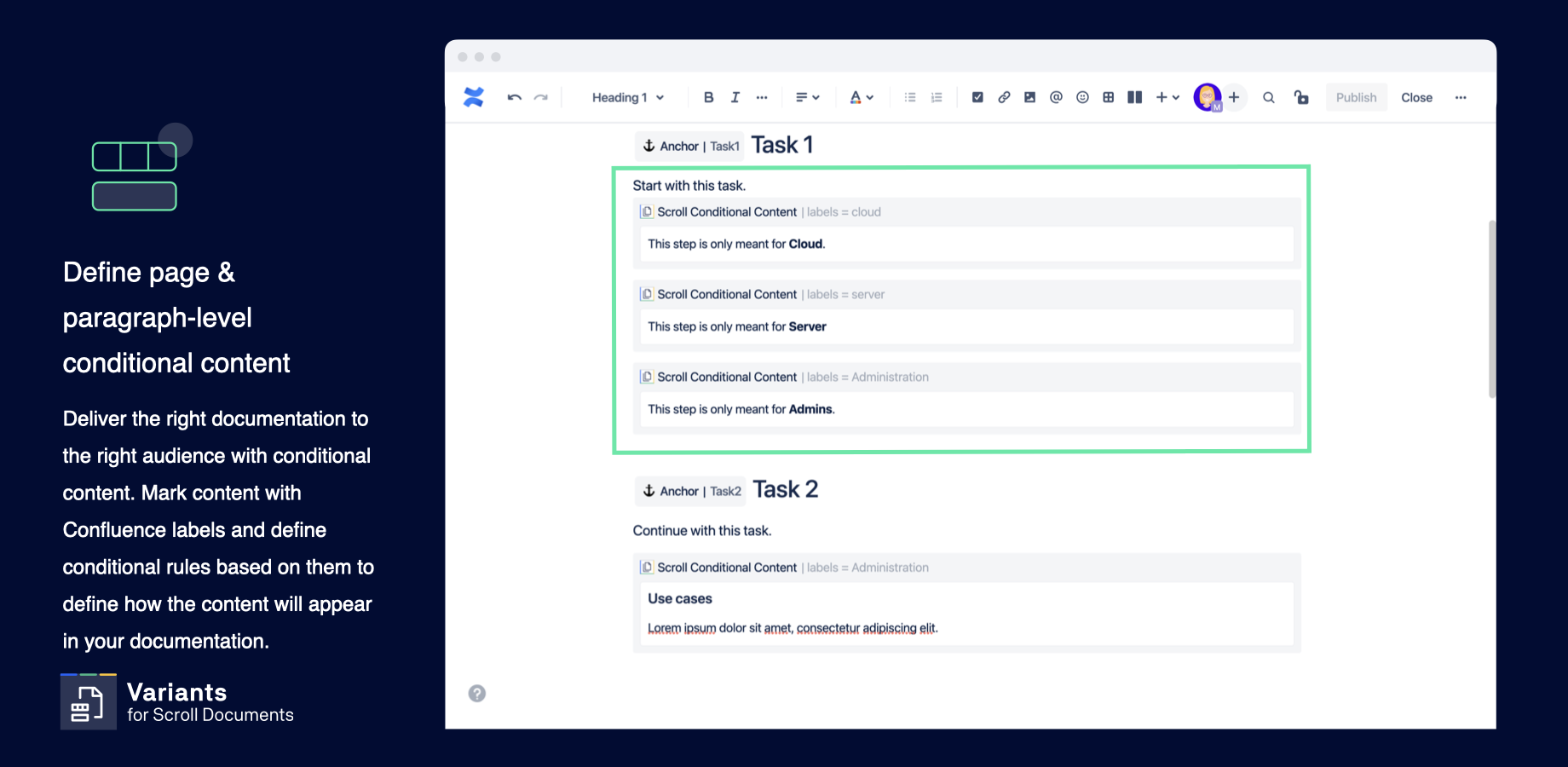Insert a table
1568x767 pixels.
tap(1108, 97)
